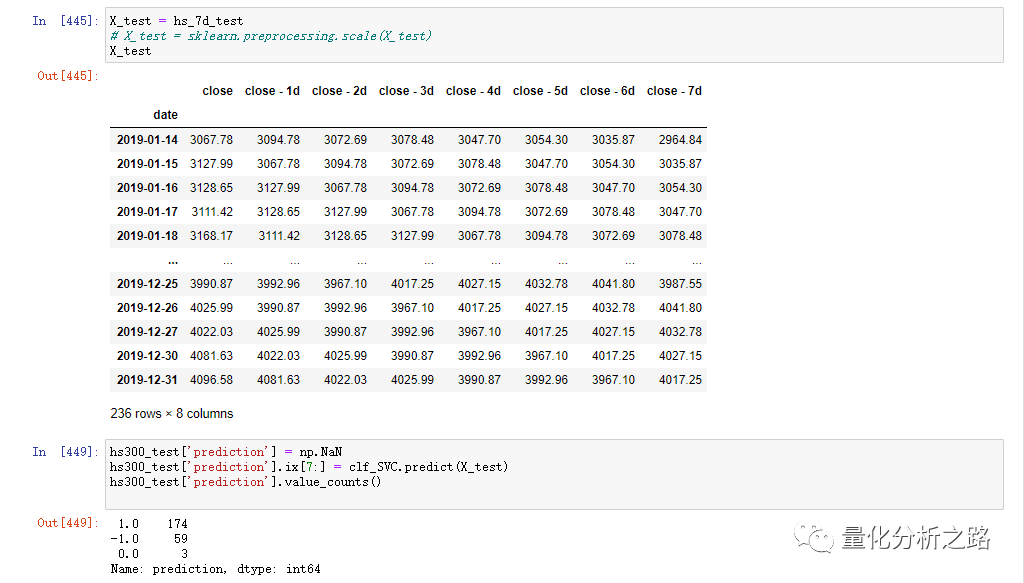Click the 'close - 1d' column header
Viewport: 1024px width, 583px height.
272,91
